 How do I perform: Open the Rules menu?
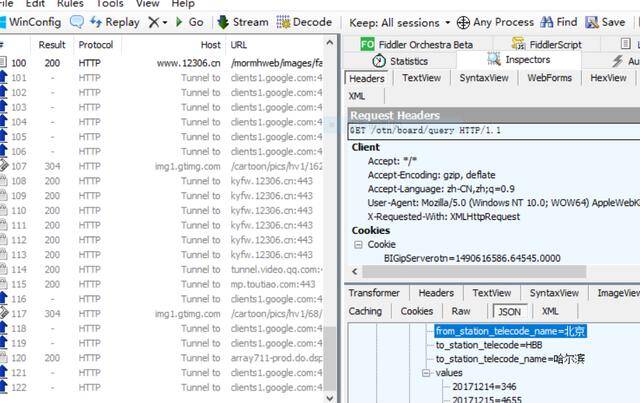tap(70, 4)
